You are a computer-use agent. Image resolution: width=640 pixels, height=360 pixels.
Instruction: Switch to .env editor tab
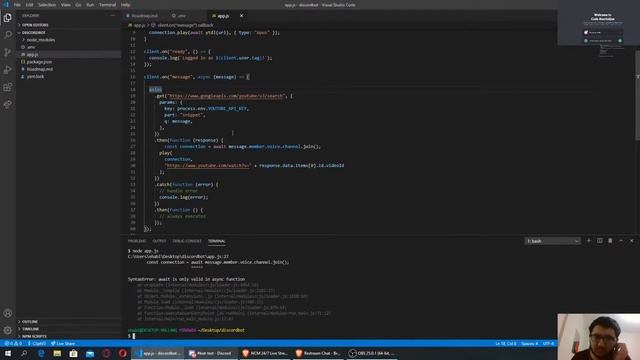[x=182, y=16]
